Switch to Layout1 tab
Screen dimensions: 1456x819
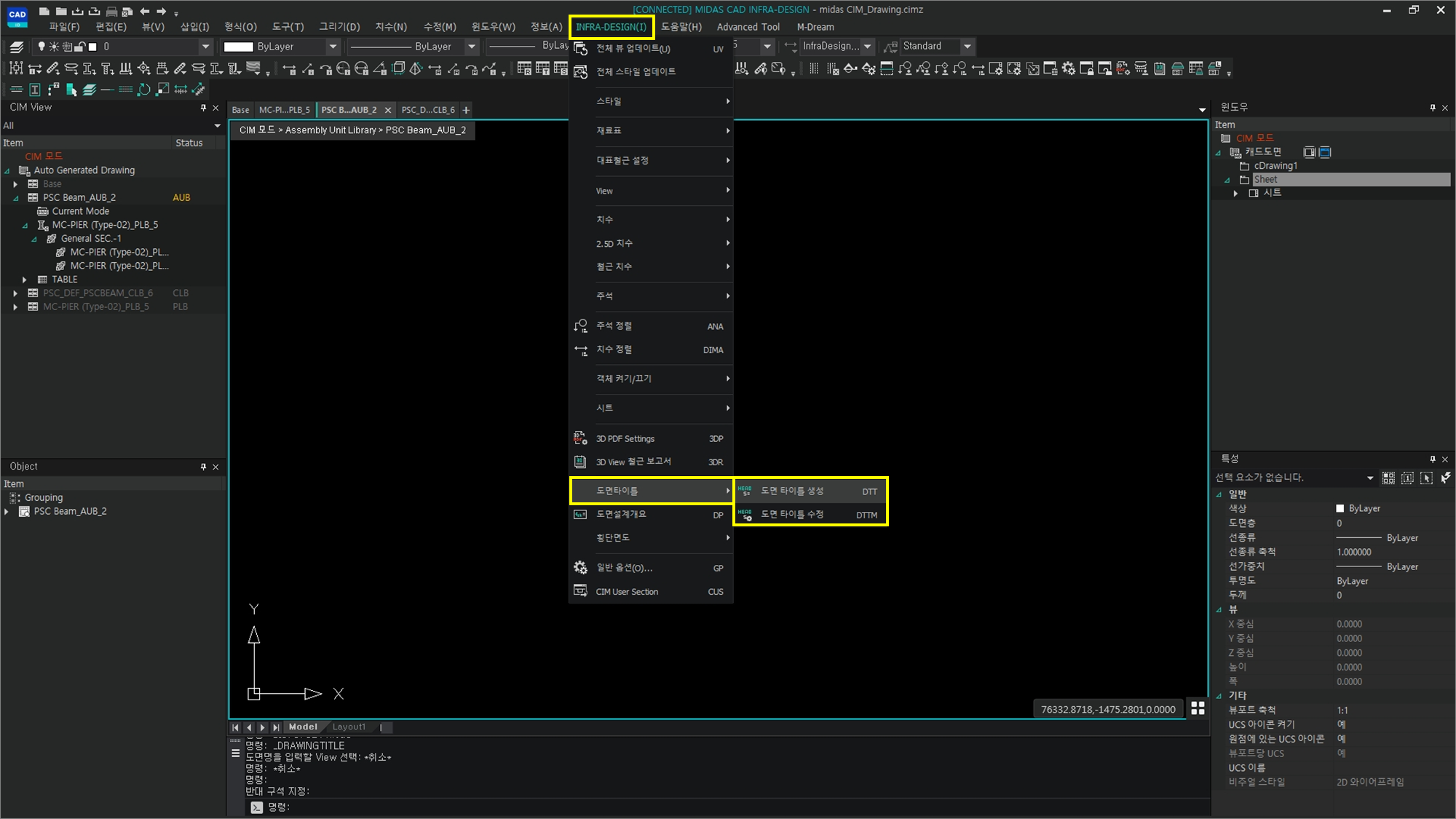tap(349, 727)
